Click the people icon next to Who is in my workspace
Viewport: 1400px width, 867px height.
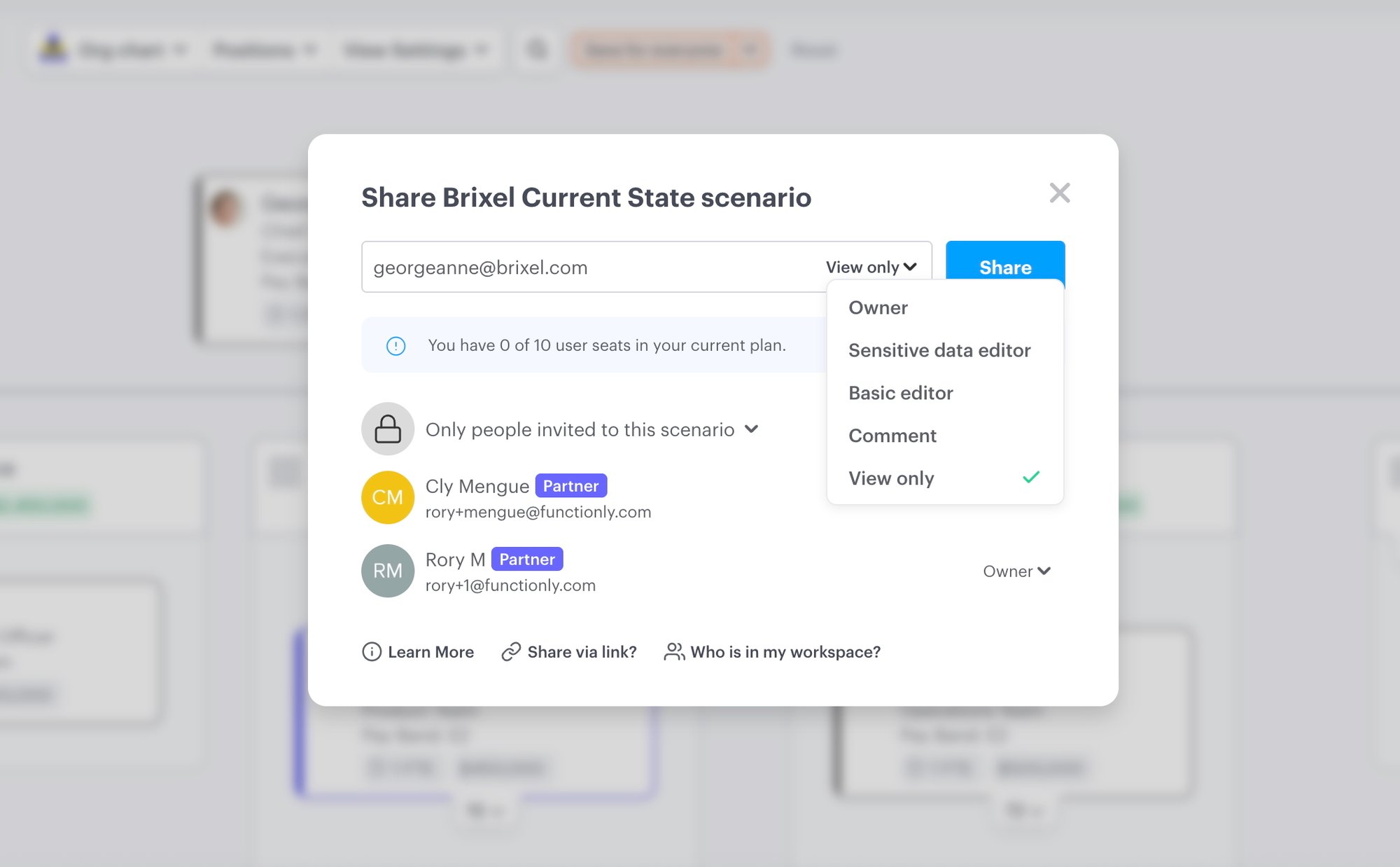(x=674, y=651)
